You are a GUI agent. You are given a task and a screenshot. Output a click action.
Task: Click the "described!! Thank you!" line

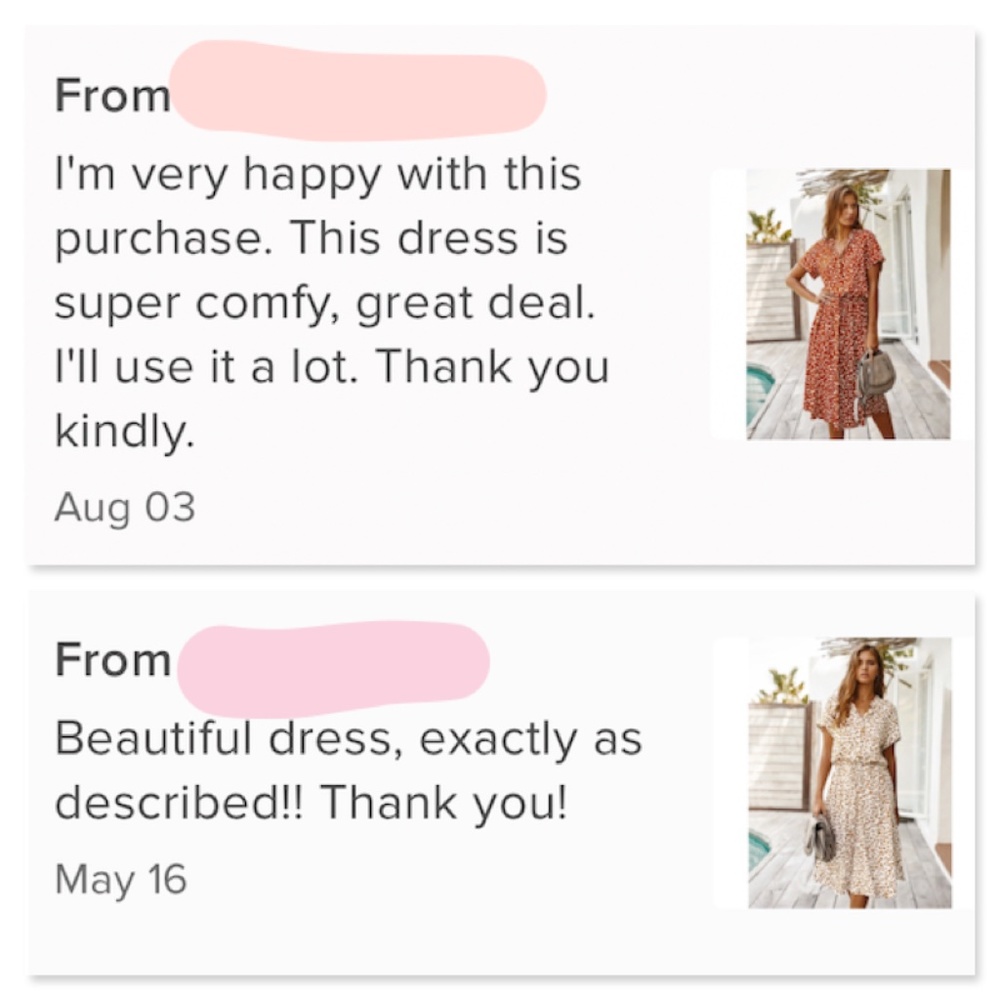310,803
